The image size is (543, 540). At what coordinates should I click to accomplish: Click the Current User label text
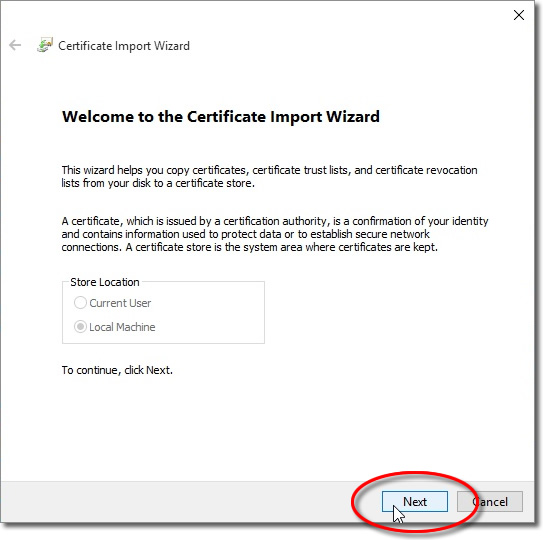[120, 303]
